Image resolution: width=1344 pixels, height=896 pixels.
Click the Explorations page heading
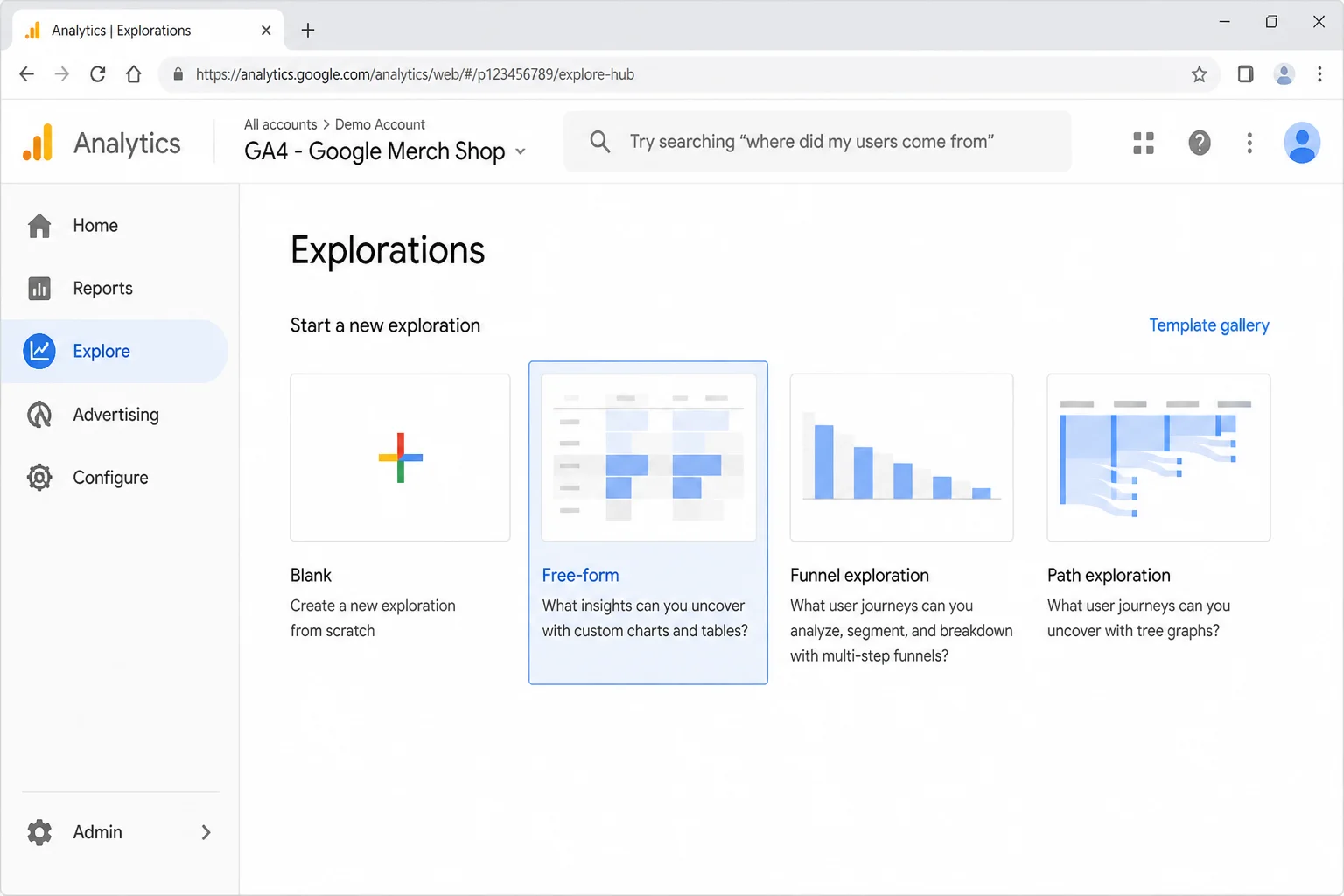(x=388, y=250)
